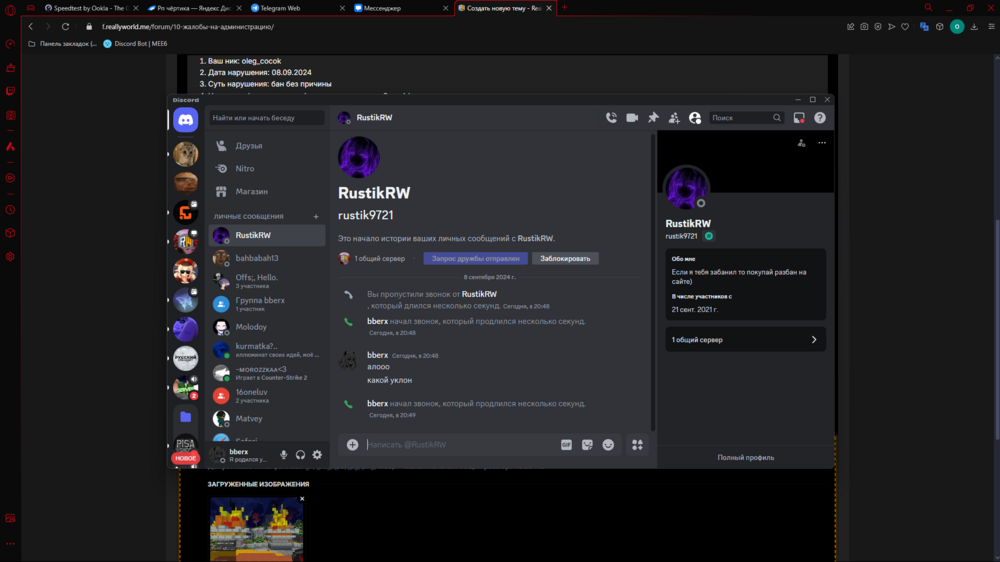
Task: Open sticker picker in message box
Action: click(x=587, y=445)
